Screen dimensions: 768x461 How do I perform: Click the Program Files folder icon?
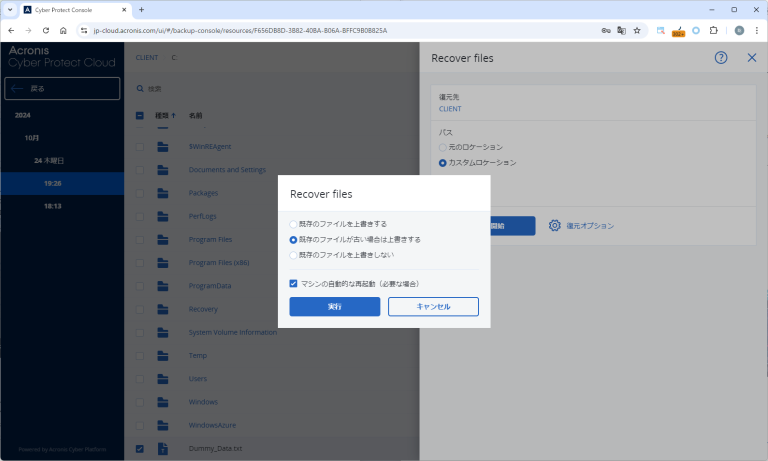pos(164,239)
